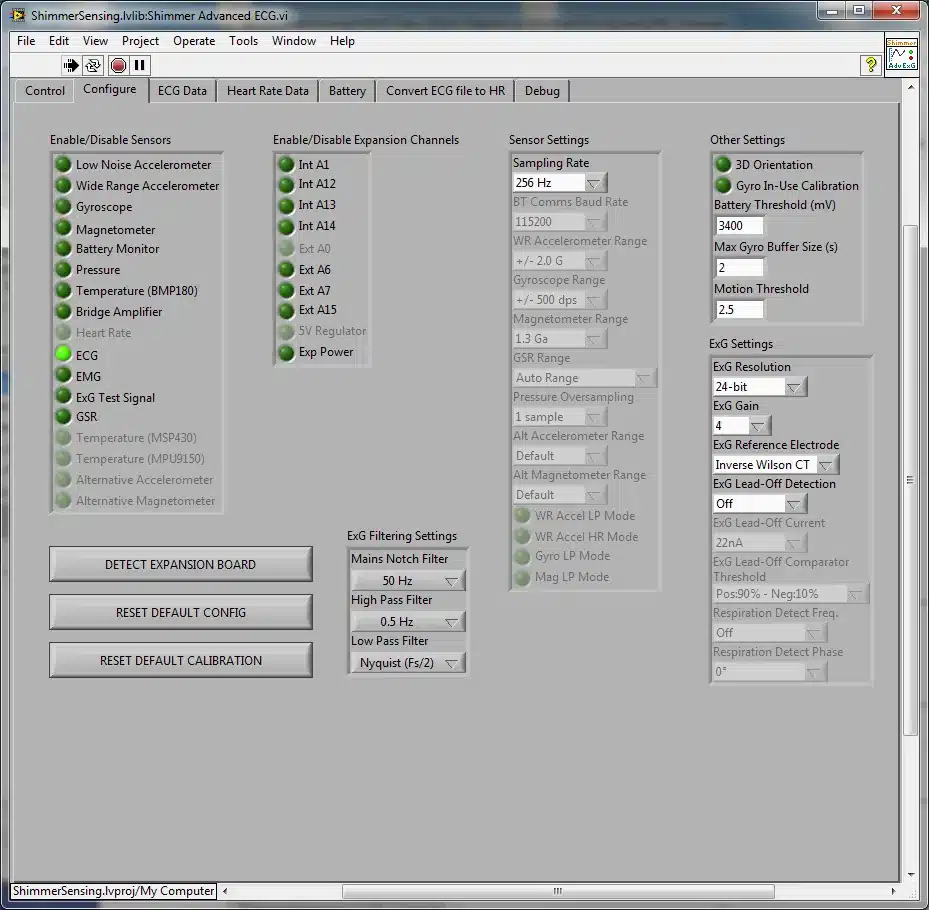Enable the Bridge Amplifier LED
Viewport: 929px width, 910px height.
click(63, 311)
